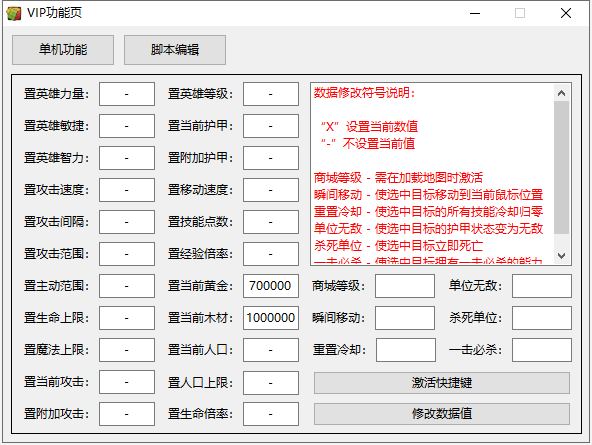Click the 一击必杀 hotkey field
The width and height of the screenshot is (592, 445).
click(x=542, y=350)
